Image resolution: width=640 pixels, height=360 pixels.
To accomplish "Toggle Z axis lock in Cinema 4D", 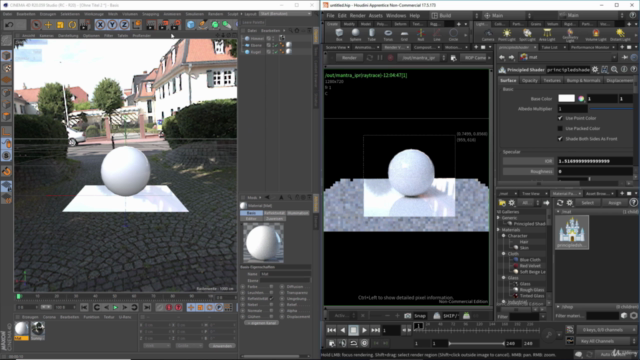I will 124,25.
